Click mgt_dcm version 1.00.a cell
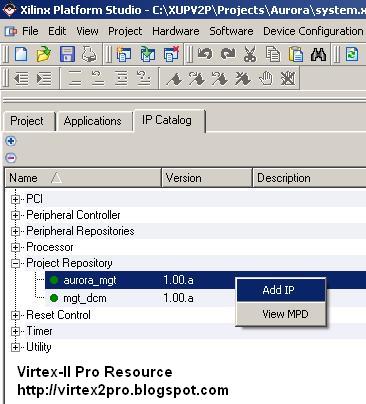Image resolution: width=366 pixels, height=404 pixels. click(178, 298)
